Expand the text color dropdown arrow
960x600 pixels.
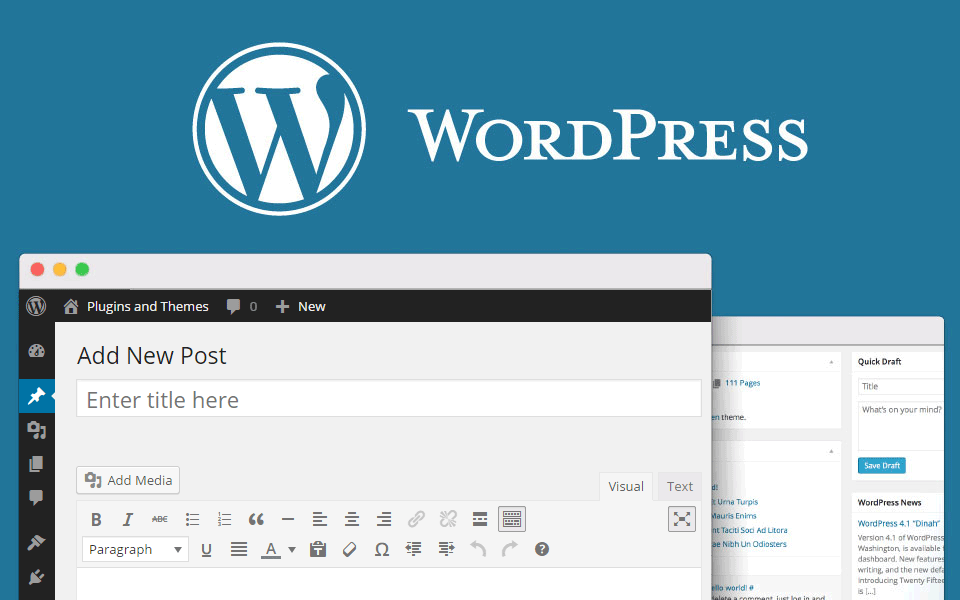pos(291,549)
